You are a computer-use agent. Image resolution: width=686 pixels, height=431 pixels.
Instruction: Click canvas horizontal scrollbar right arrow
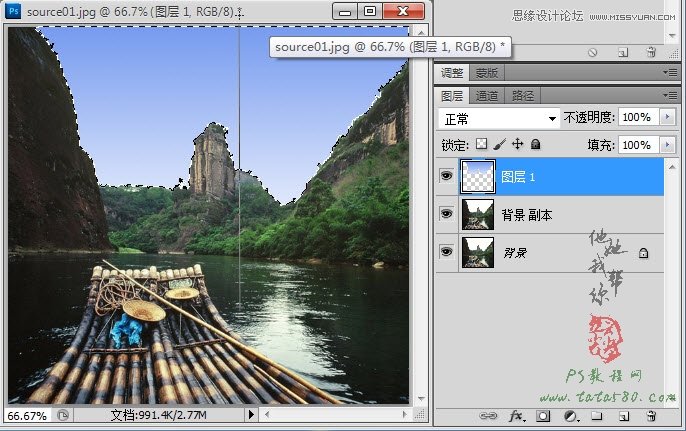[x=404, y=414]
